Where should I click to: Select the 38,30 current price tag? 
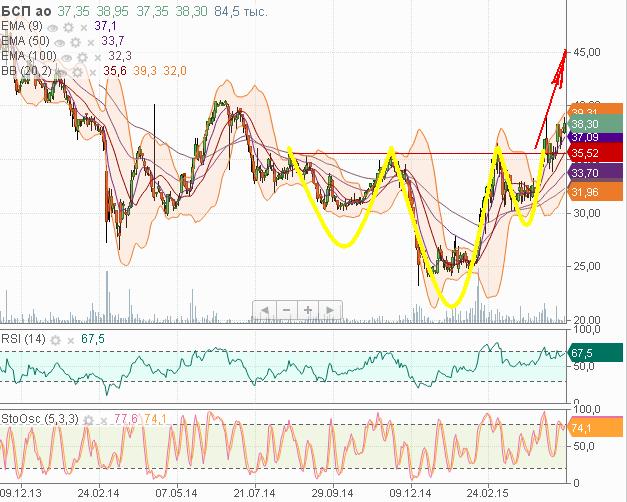[x=595, y=124]
